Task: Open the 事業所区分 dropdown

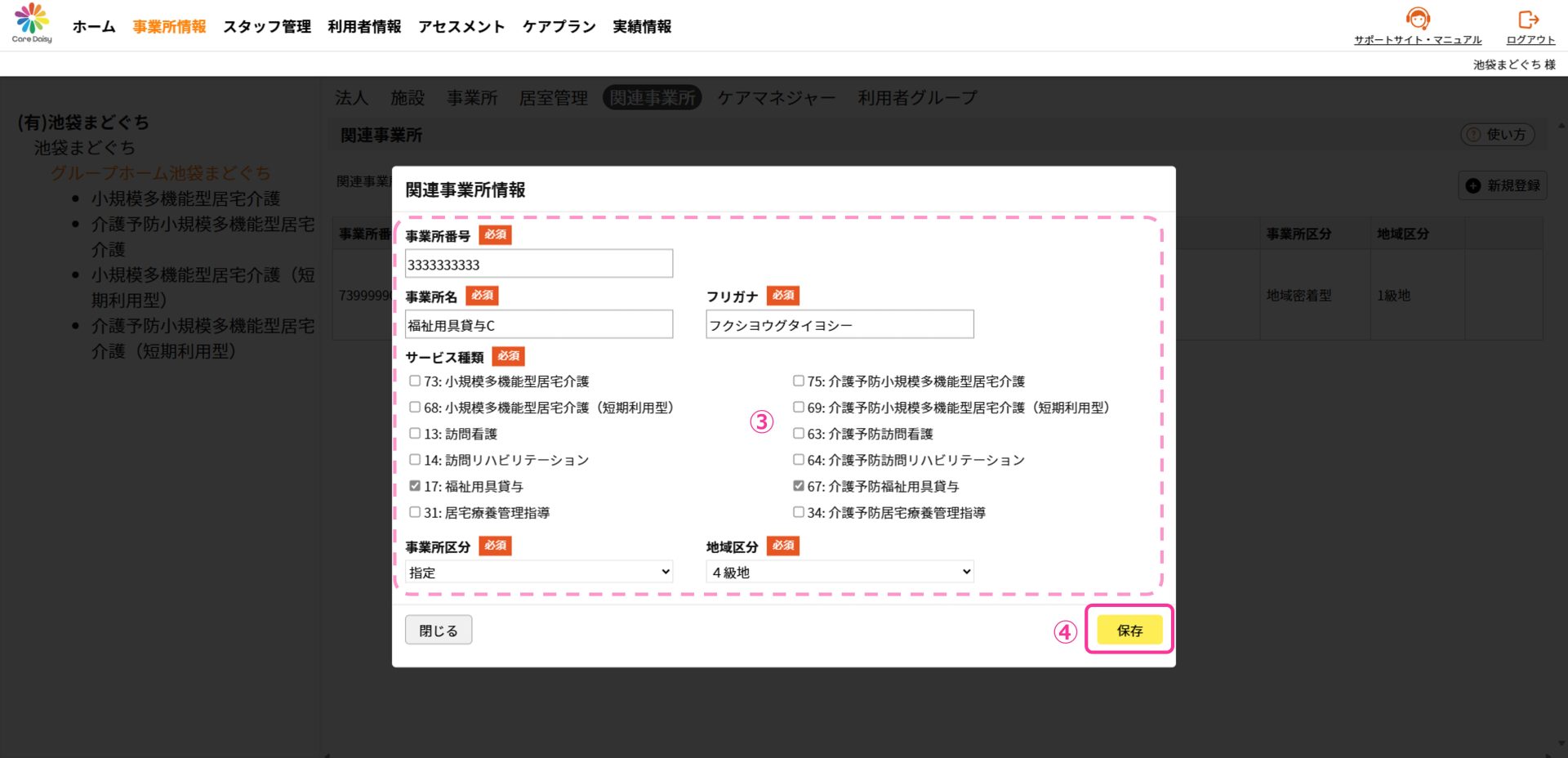Action: (x=539, y=572)
